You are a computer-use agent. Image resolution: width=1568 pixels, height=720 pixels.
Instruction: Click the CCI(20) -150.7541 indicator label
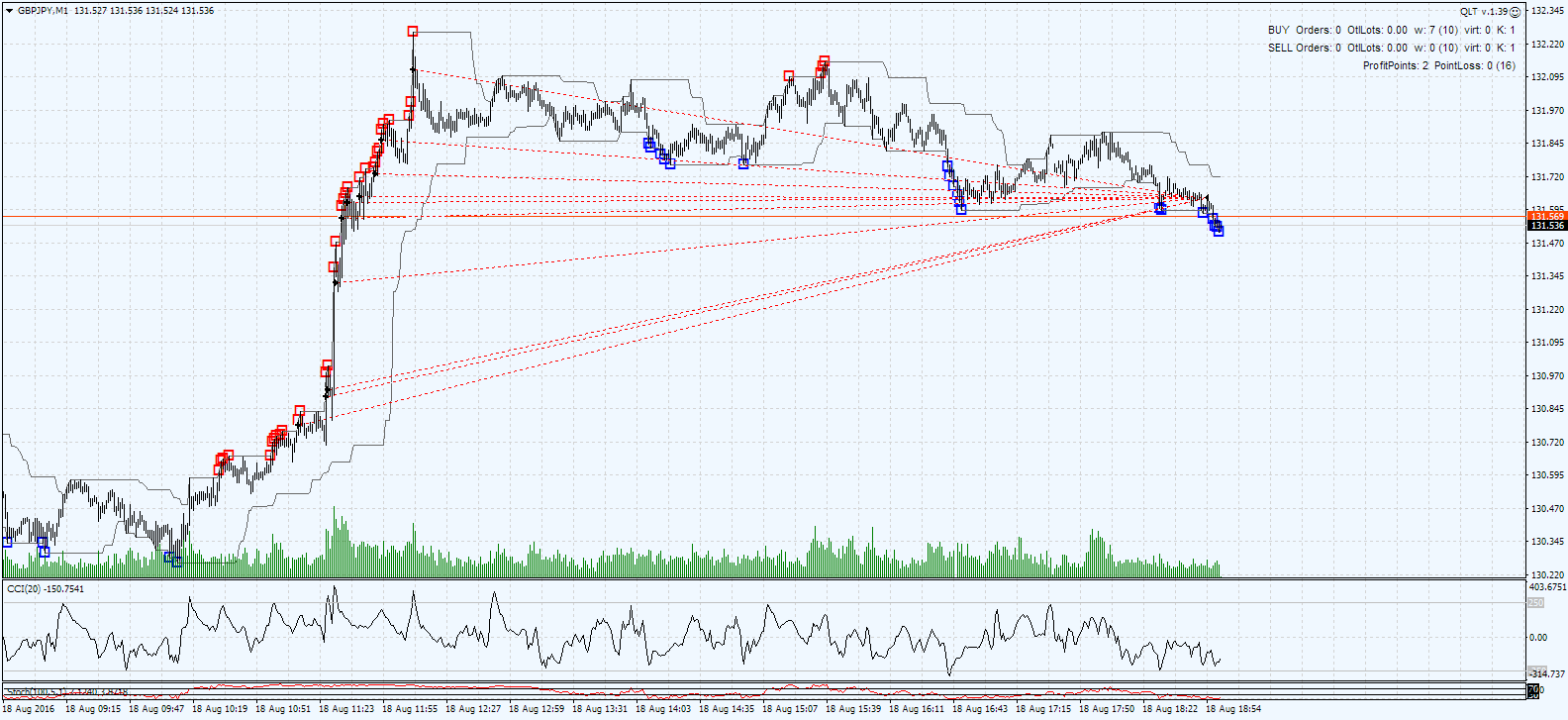tap(46, 588)
